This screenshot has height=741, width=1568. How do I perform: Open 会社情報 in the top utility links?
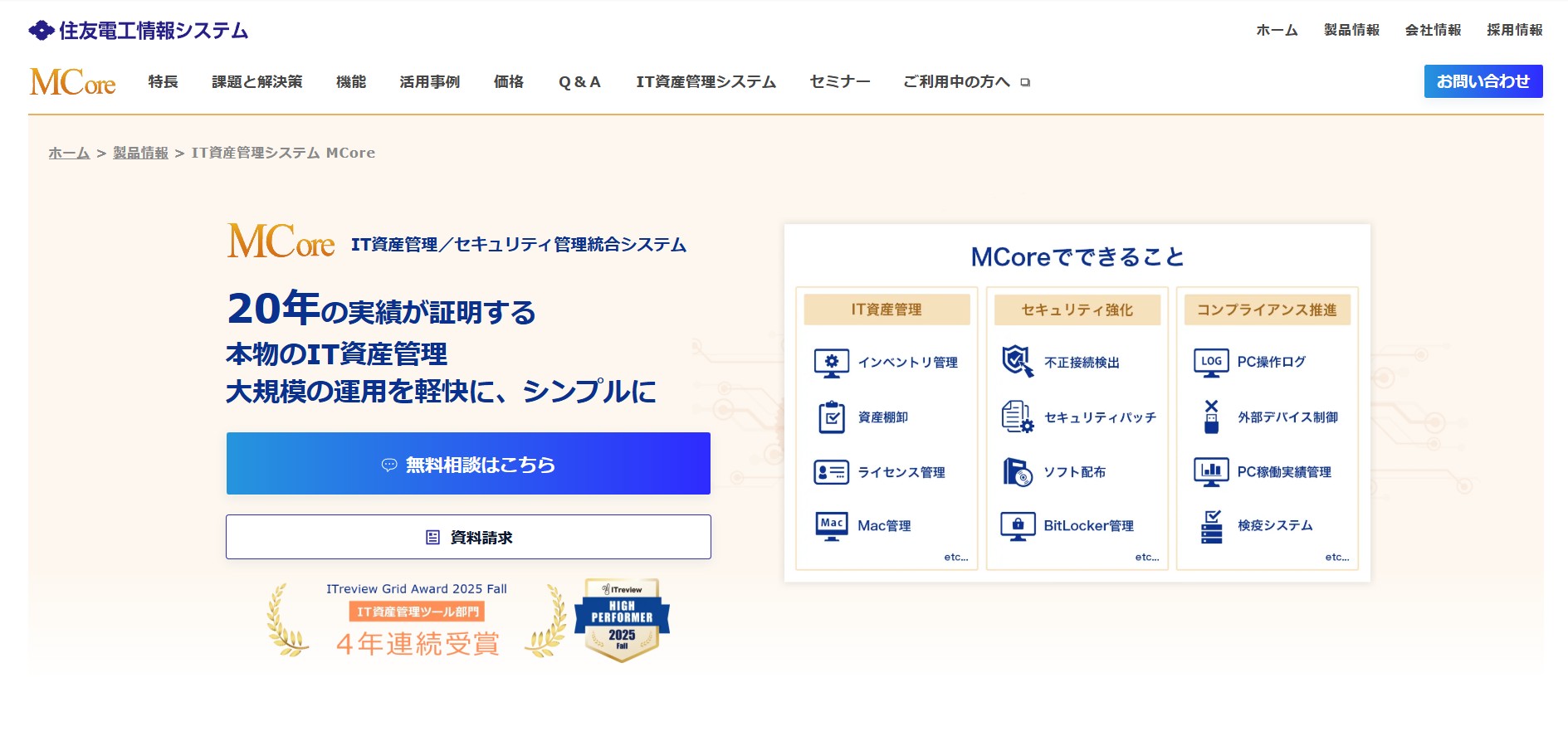tap(1434, 30)
